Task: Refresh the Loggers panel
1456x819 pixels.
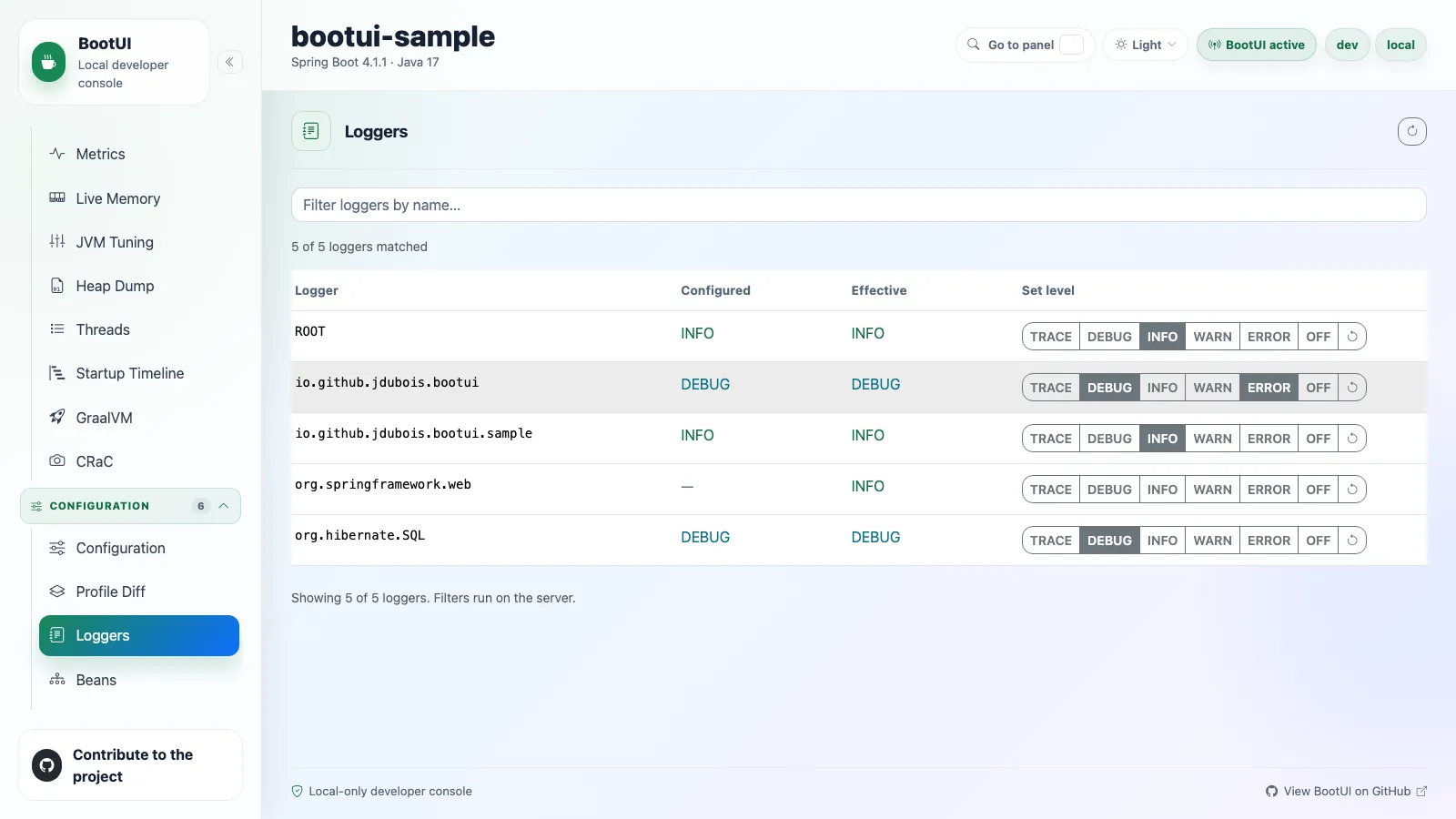Action: coord(1411,131)
